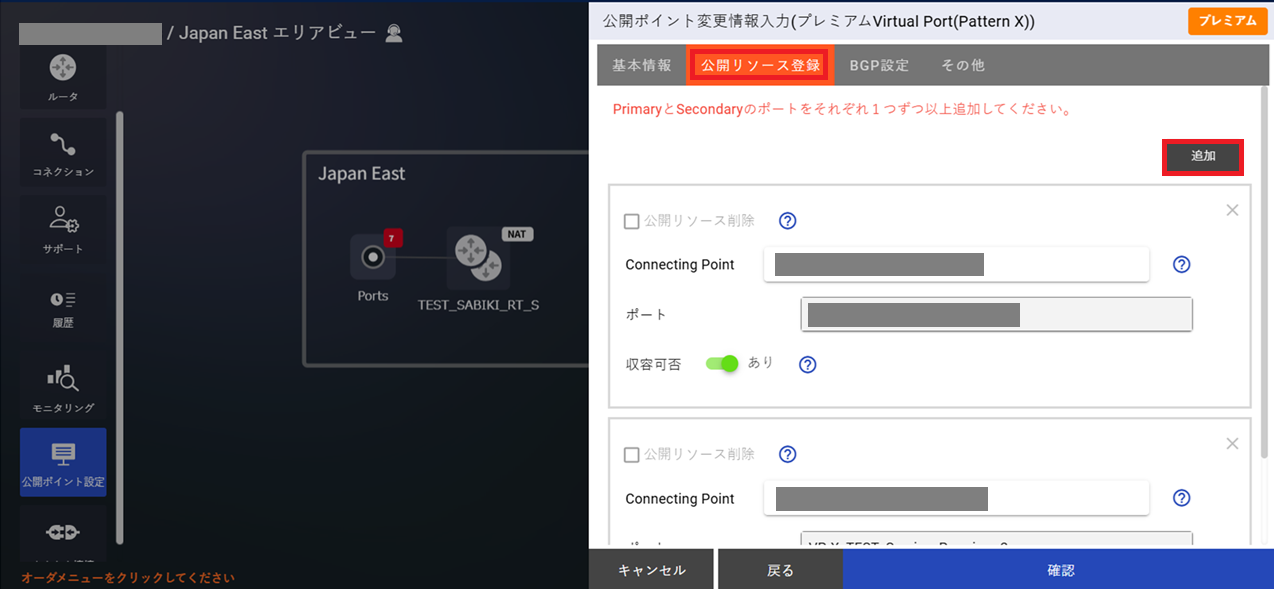
Task: Click the Ports icon in Japan East map
Action: point(372,258)
